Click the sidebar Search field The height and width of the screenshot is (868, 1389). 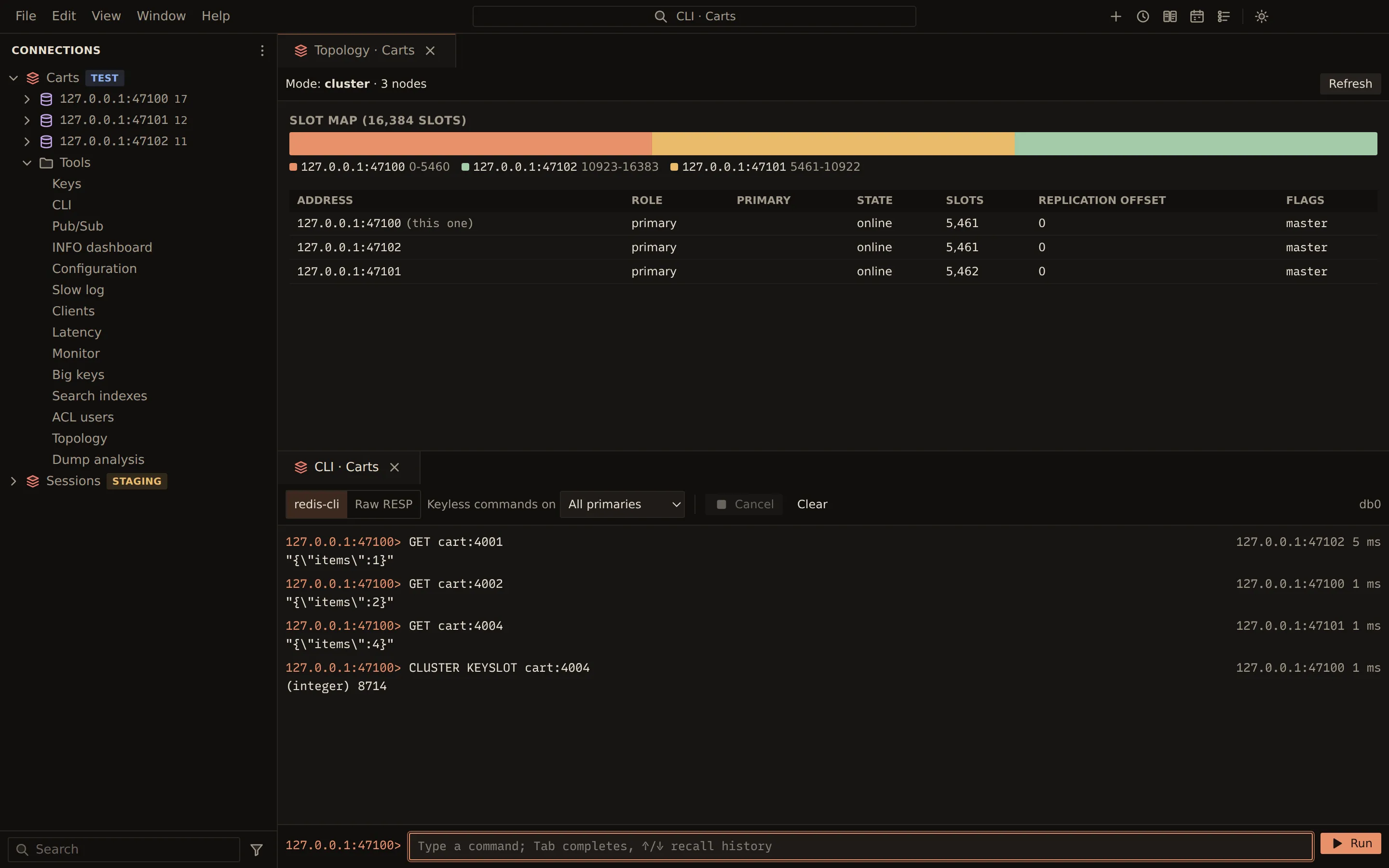124,850
